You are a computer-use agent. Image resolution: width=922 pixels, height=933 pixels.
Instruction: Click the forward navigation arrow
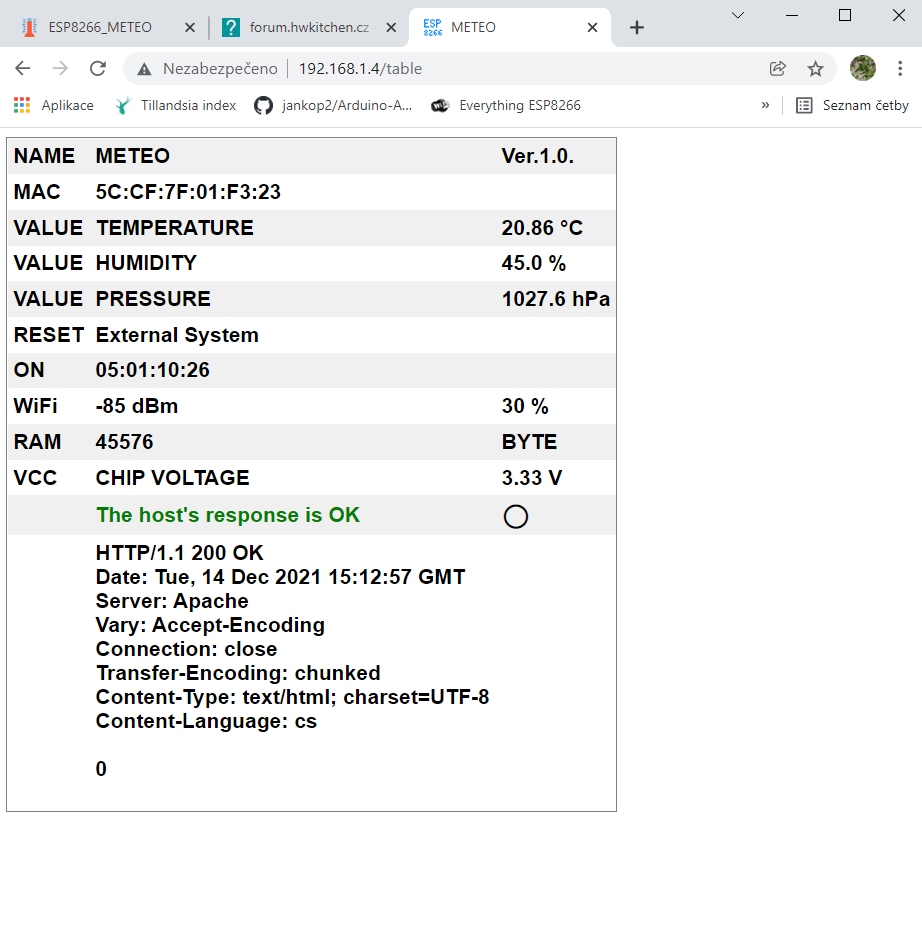[x=60, y=68]
